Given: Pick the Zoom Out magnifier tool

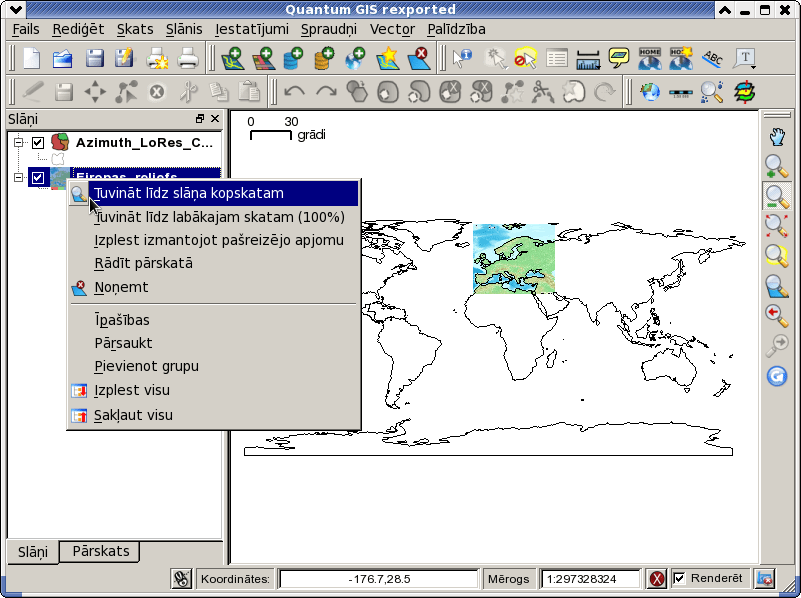Looking at the screenshot, I should [x=776, y=196].
